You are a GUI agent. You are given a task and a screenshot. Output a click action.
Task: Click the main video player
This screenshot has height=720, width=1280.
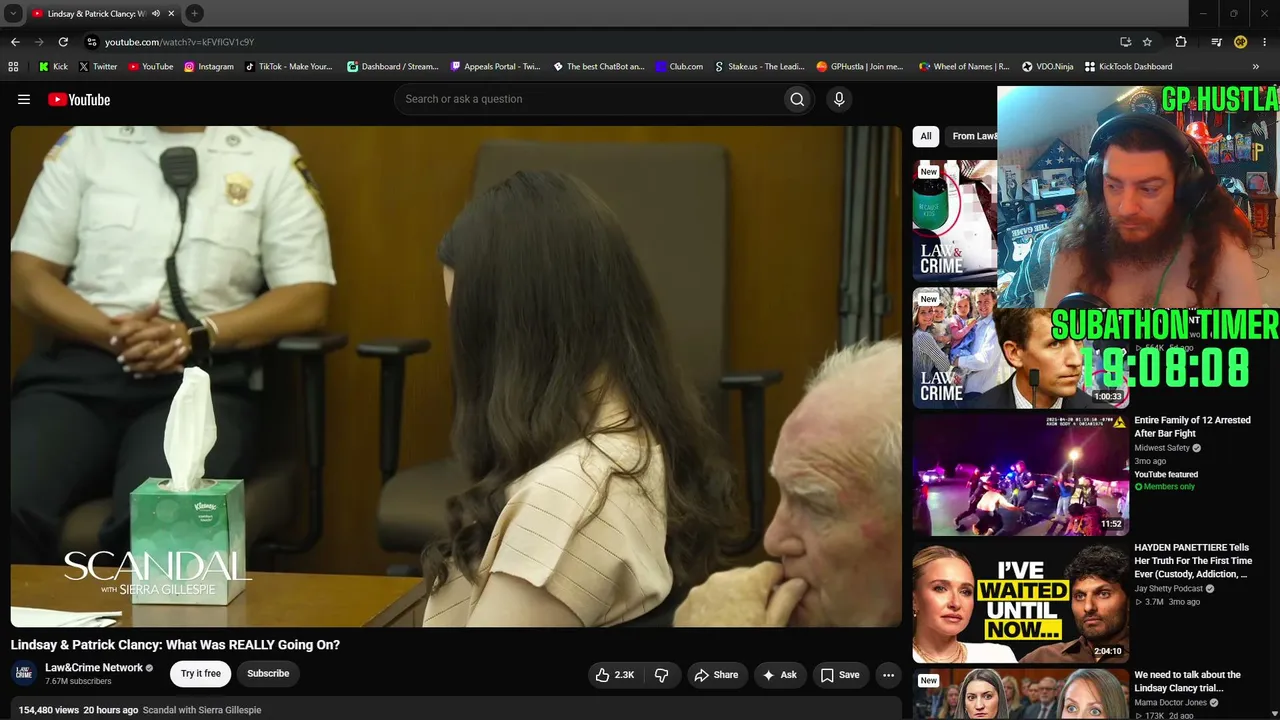[456, 376]
